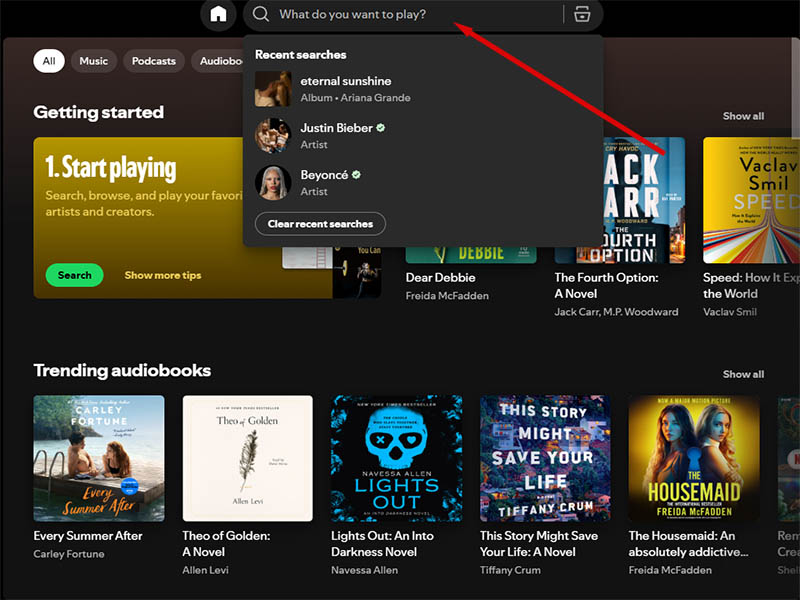Click author Allen Levi

205,570
